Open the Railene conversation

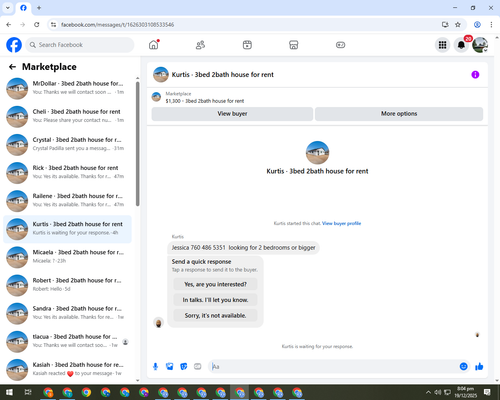click(67, 201)
